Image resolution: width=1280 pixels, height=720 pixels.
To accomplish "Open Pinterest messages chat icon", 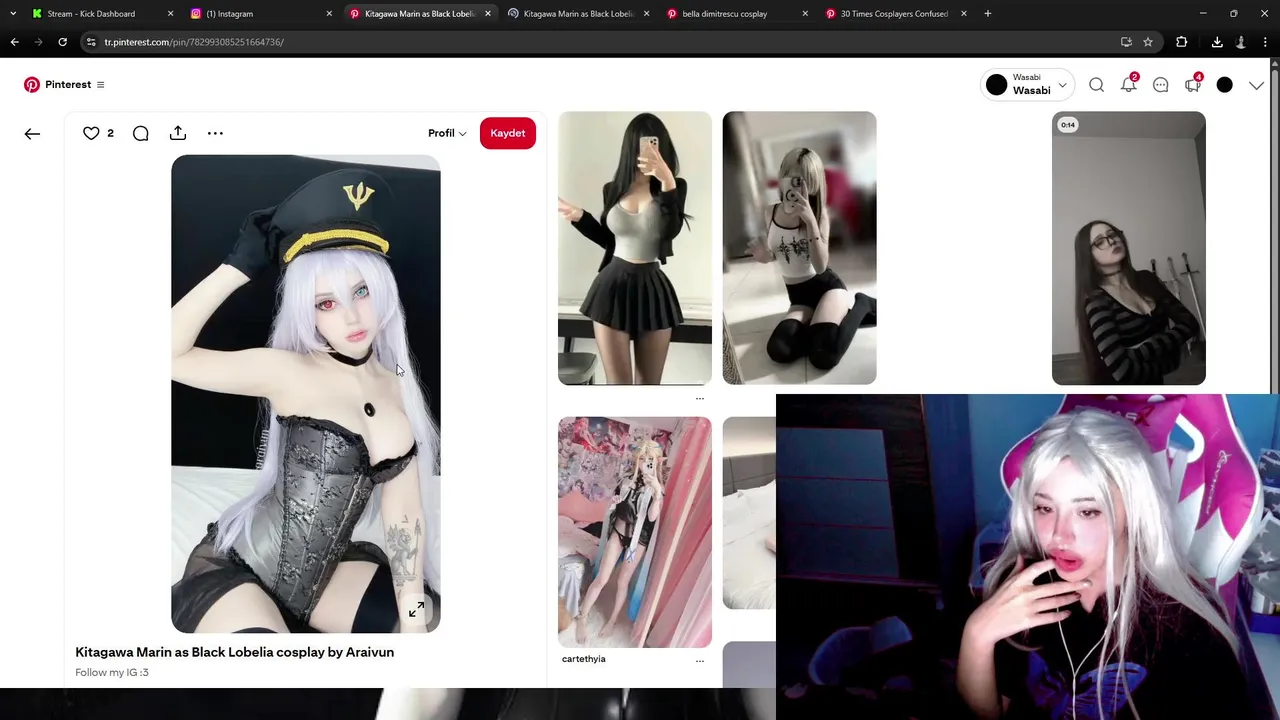I will point(1161,85).
